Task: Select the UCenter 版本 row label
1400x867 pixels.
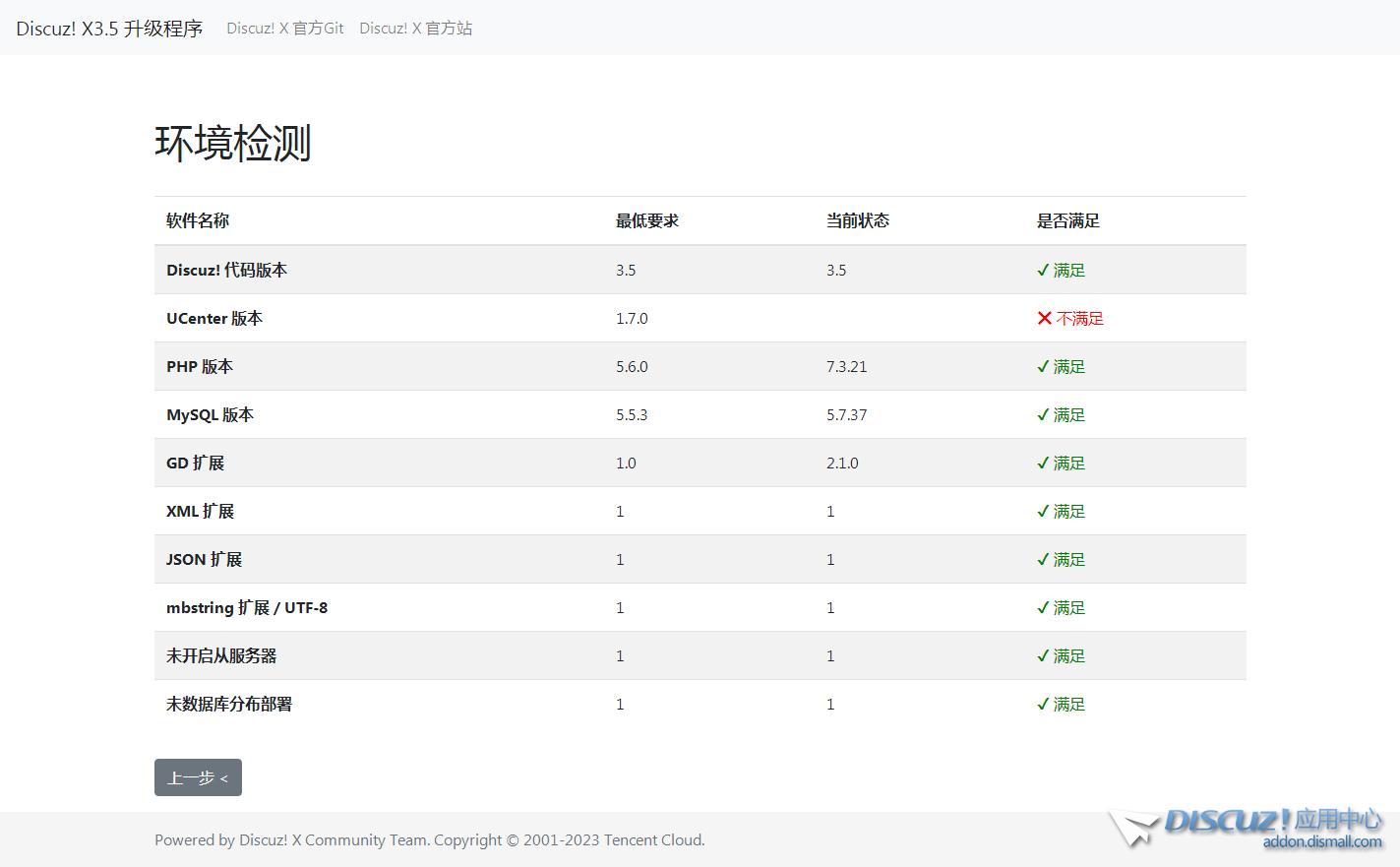Action: point(214,318)
